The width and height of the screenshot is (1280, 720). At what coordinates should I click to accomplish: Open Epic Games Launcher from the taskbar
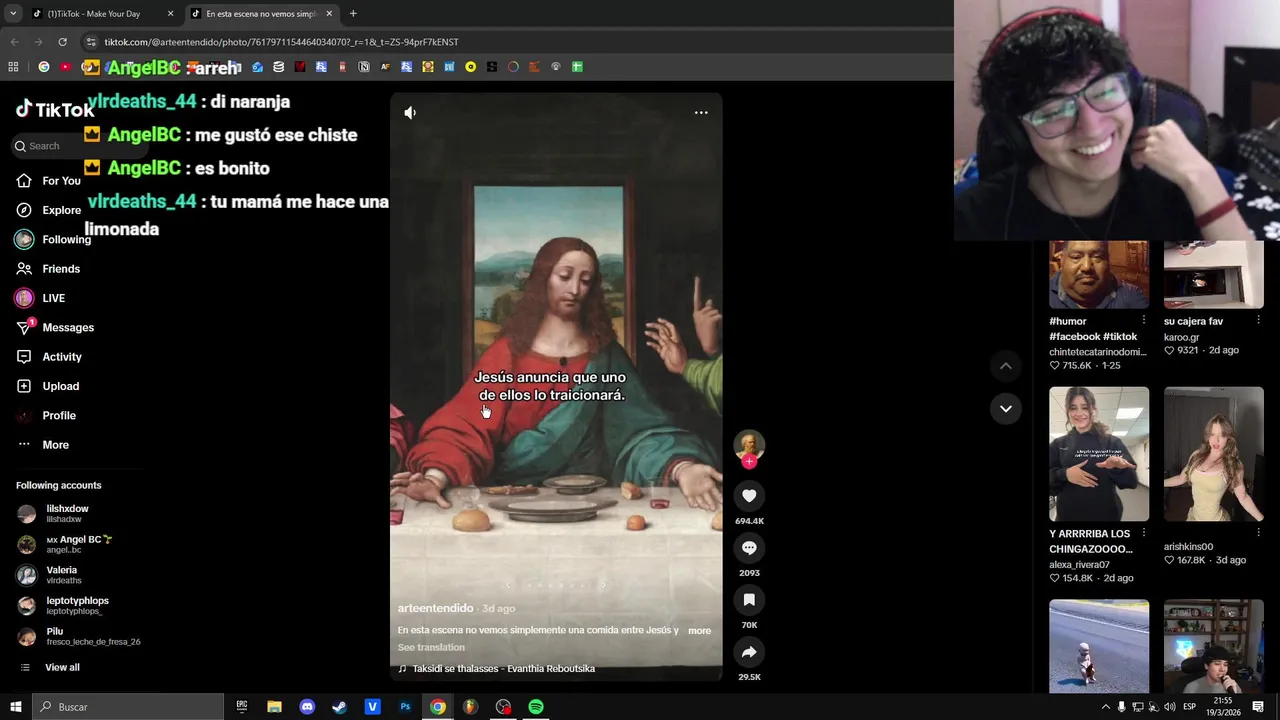242,707
